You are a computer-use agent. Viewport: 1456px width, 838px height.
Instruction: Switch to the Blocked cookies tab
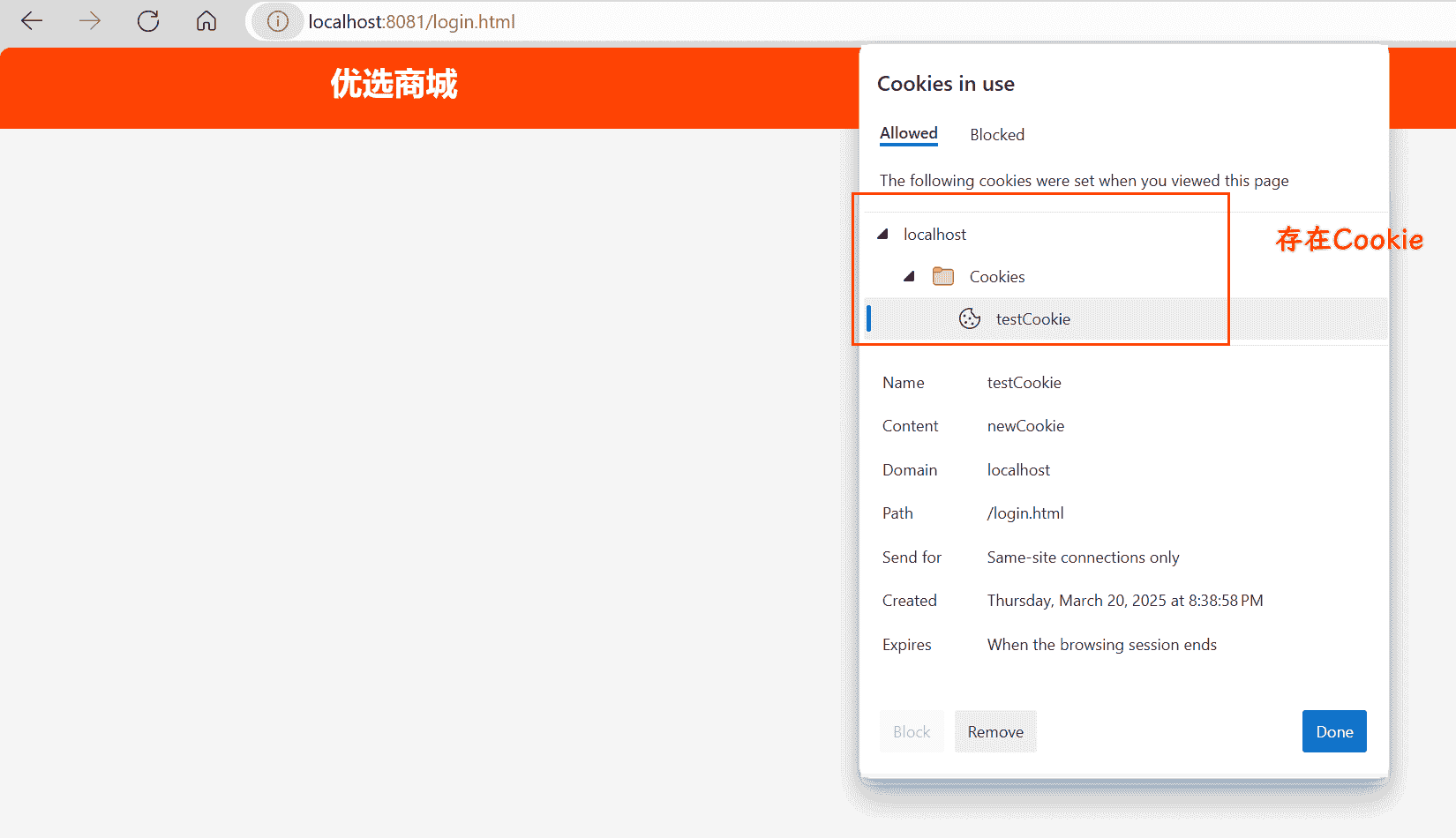(x=997, y=135)
